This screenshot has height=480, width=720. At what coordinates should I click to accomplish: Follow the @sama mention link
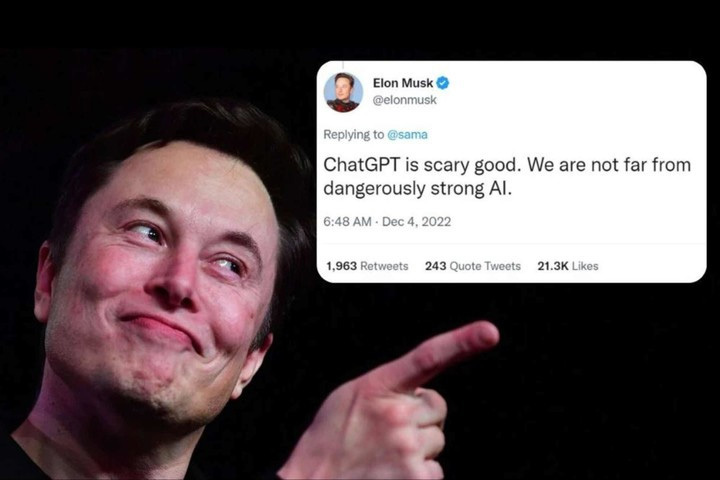407,135
